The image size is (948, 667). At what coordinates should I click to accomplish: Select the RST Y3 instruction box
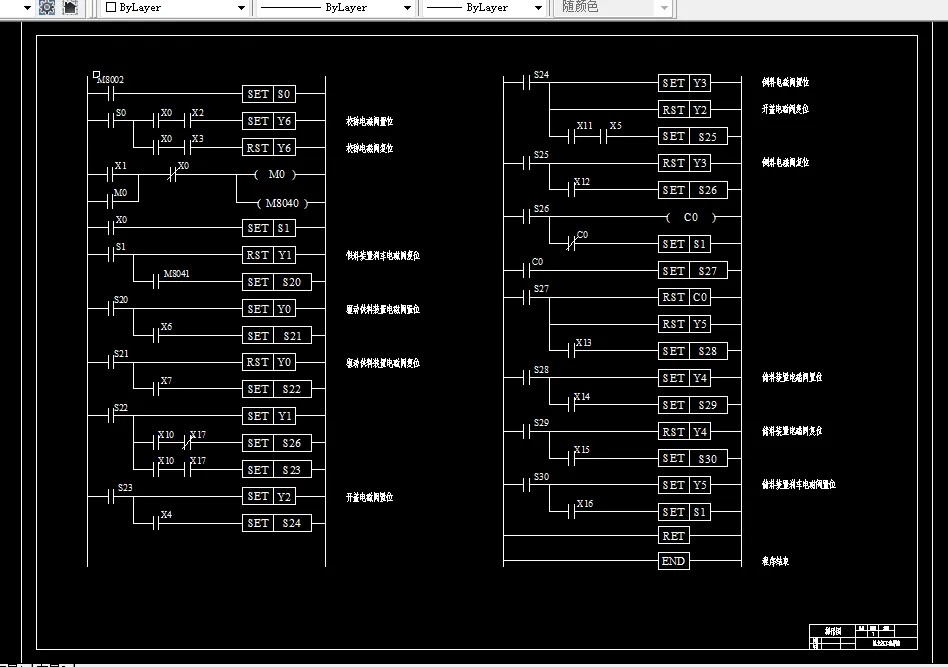684,163
